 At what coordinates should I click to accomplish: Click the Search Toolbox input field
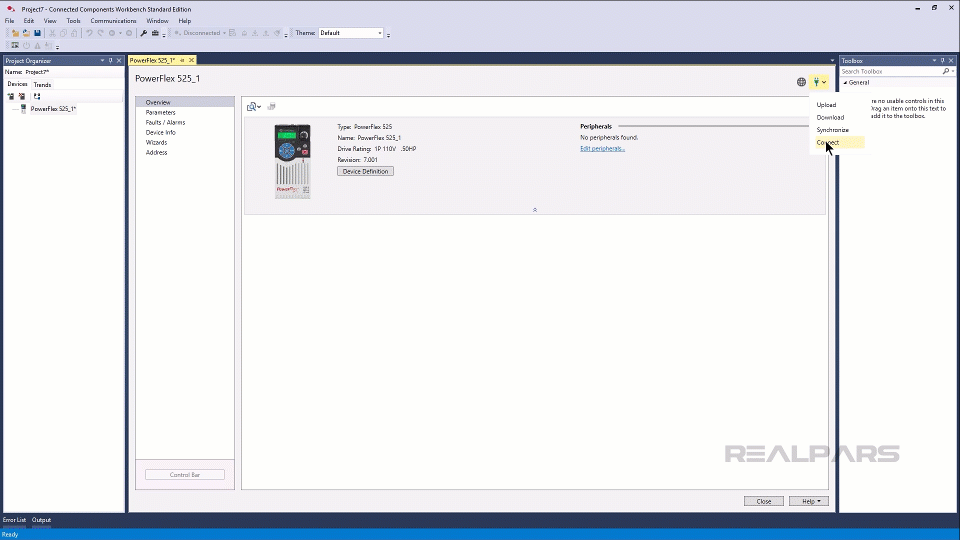pyautogui.click(x=890, y=72)
